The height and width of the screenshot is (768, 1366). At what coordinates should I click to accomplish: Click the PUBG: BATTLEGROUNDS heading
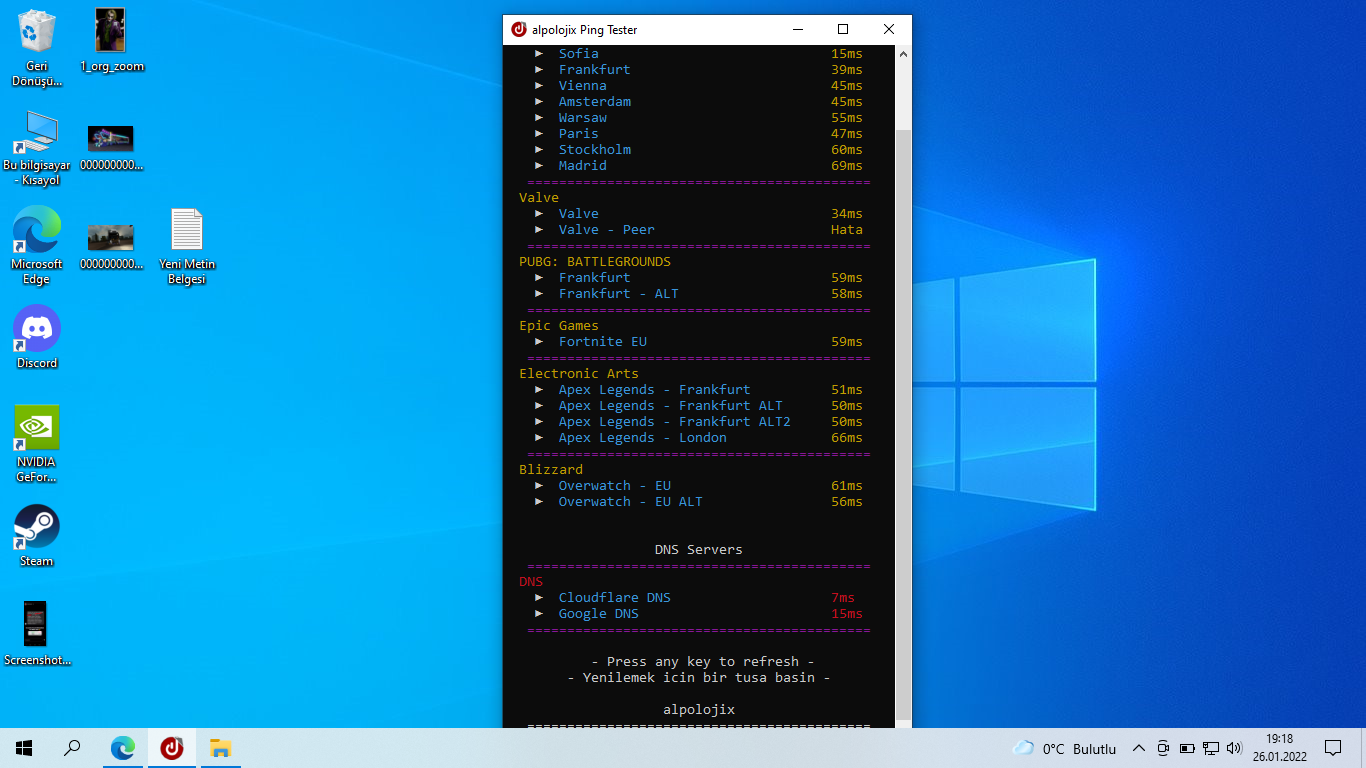[x=595, y=262]
